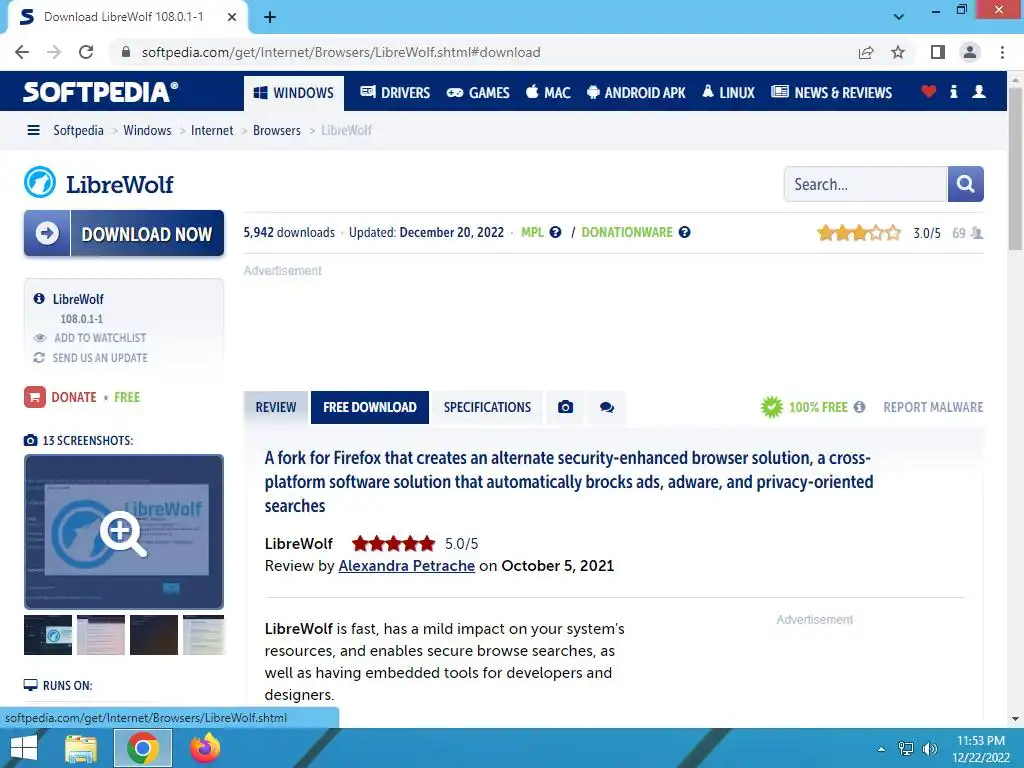
Task: Click the Windows breadcrumb link
Action: pyautogui.click(x=148, y=131)
